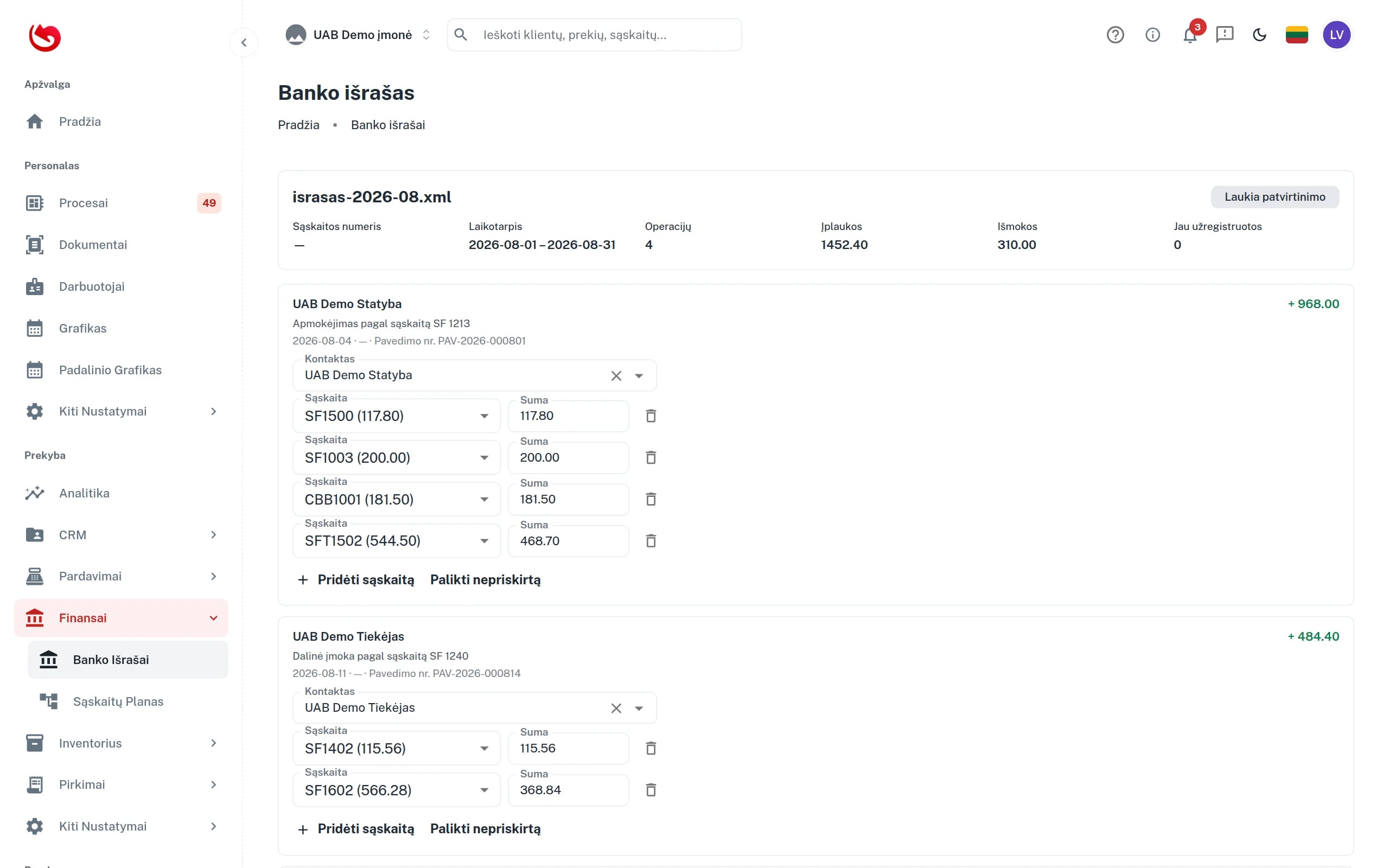Delete the SF1602 invoice row
Image resolution: width=1389 pixels, height=868 pixels.
[x=651, y=790]
